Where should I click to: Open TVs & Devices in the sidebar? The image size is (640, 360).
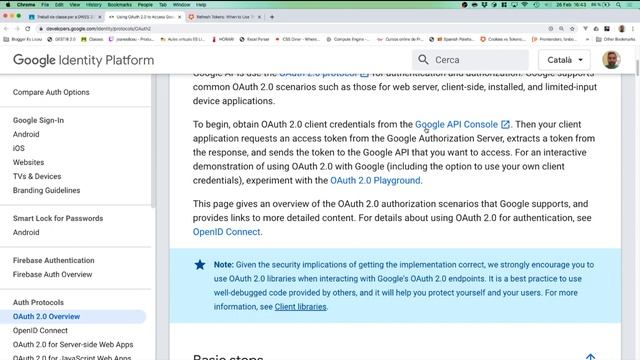tap(37, 176)
